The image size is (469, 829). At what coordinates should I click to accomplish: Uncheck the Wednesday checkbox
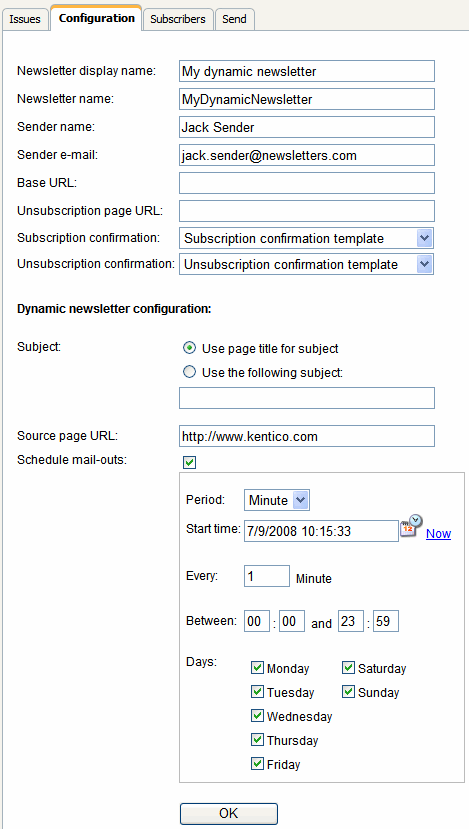pyautogui.click(x=257, y=716)
